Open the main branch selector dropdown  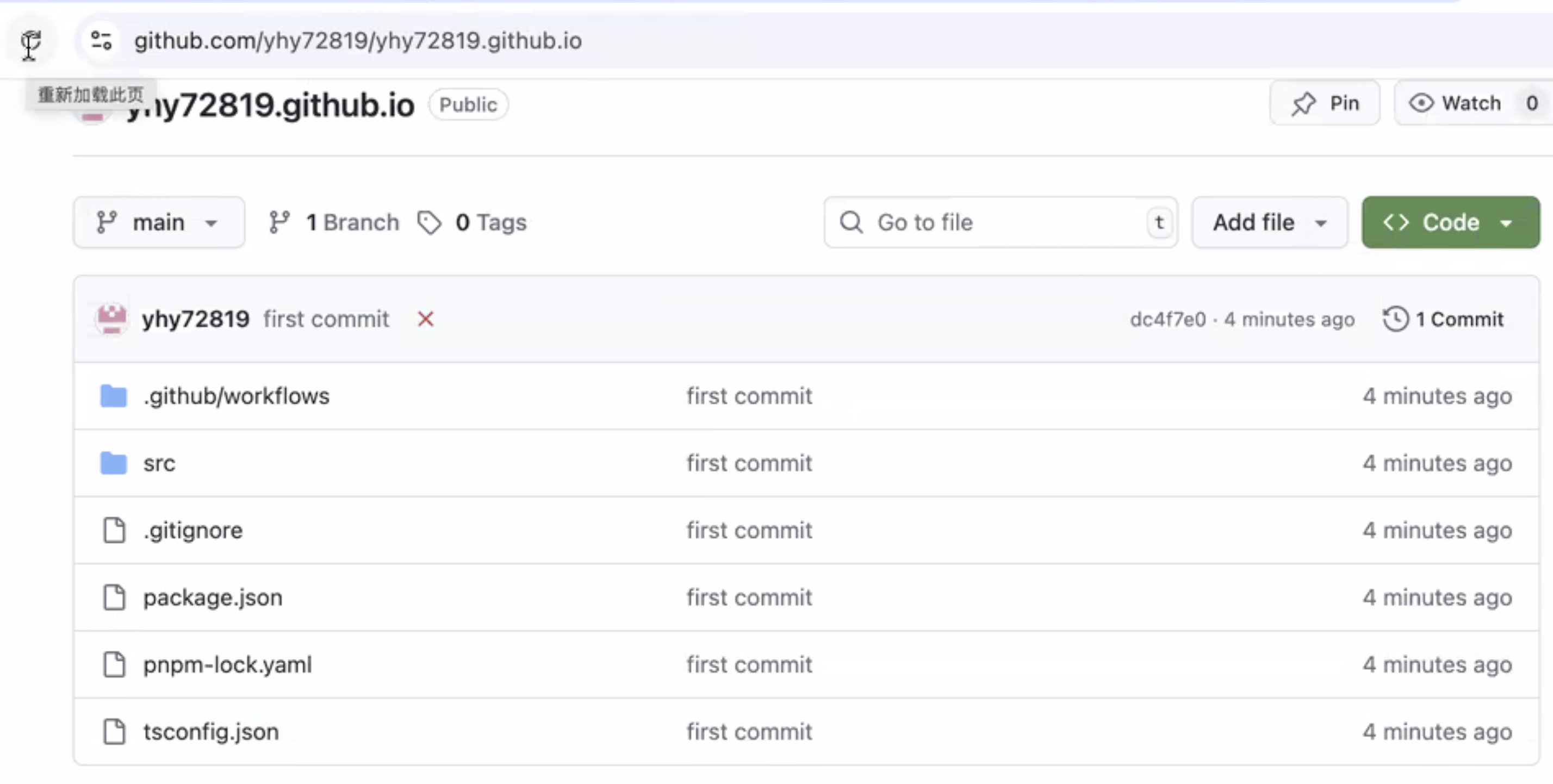[159, 222]
